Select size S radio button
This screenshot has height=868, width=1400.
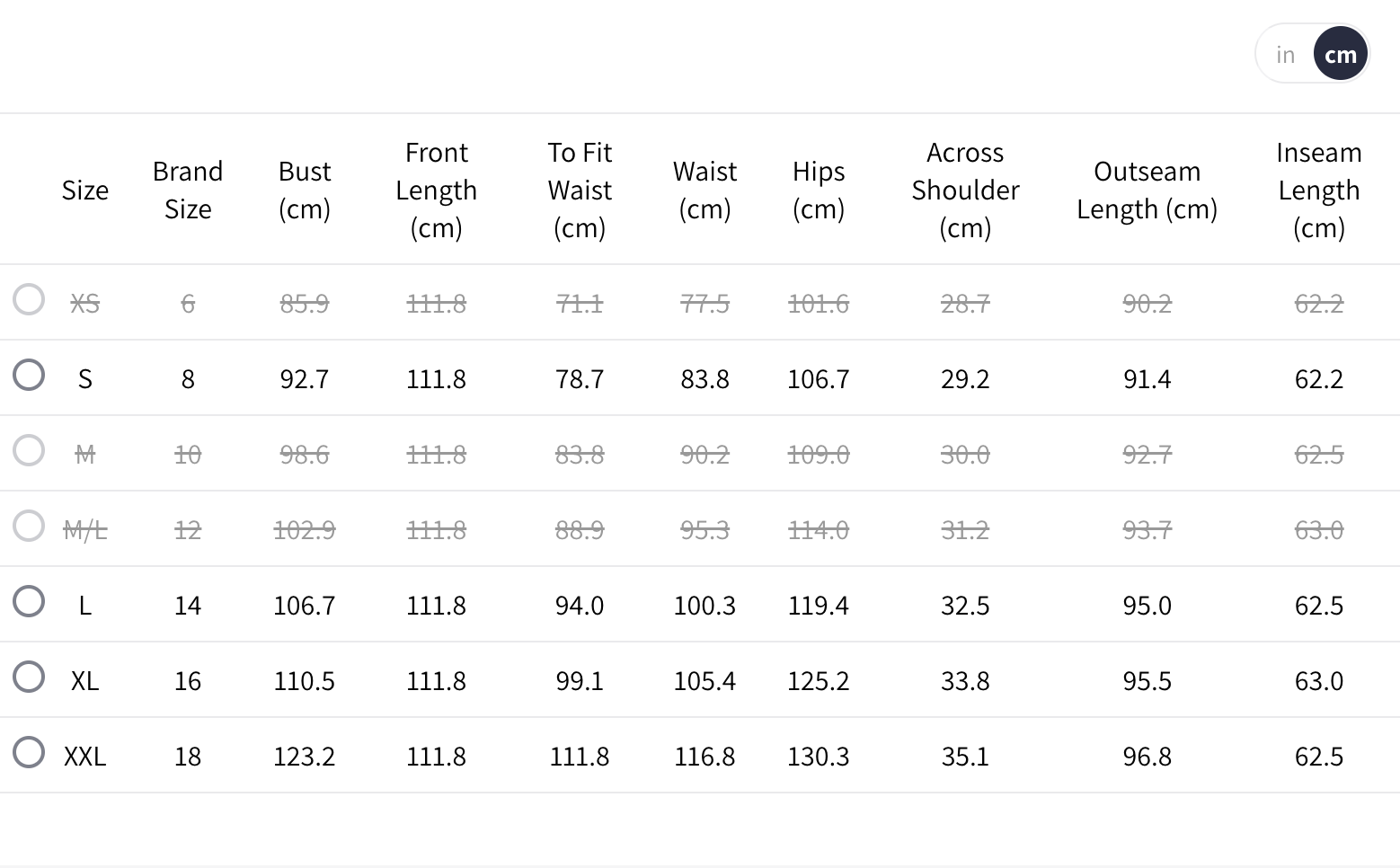(29, 376)
